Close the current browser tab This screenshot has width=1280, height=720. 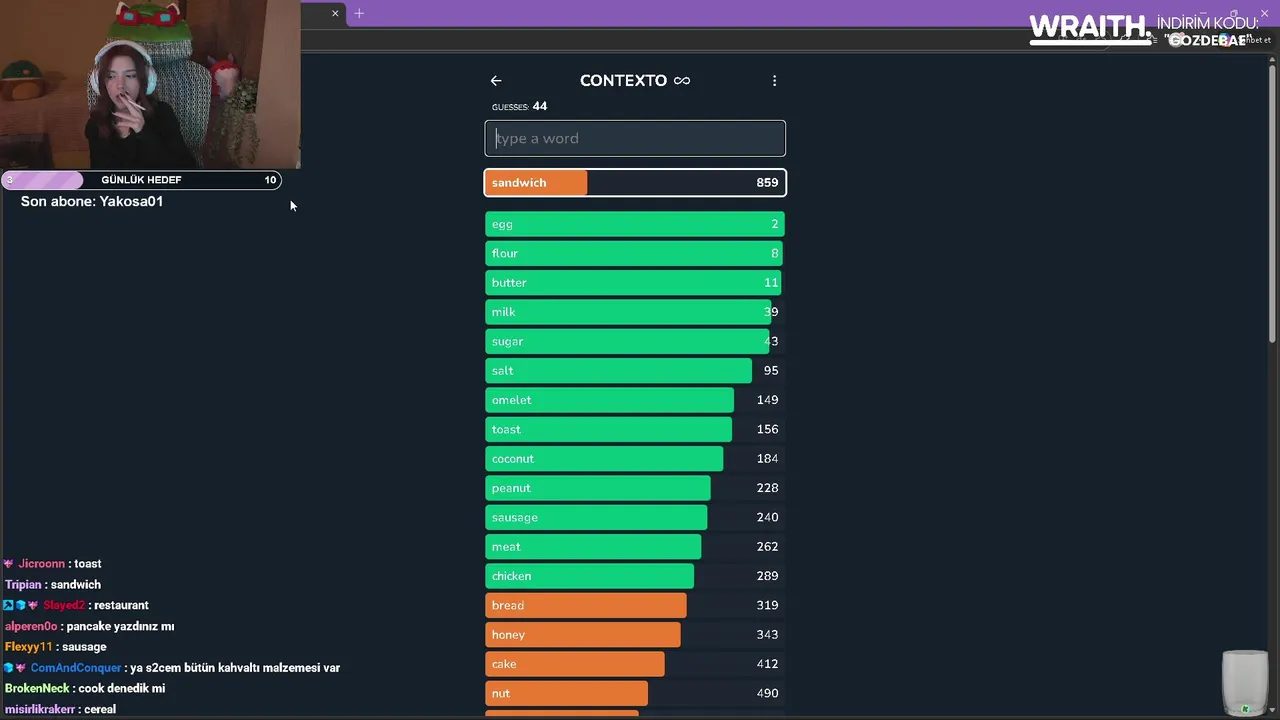click(x=335, y=13)
